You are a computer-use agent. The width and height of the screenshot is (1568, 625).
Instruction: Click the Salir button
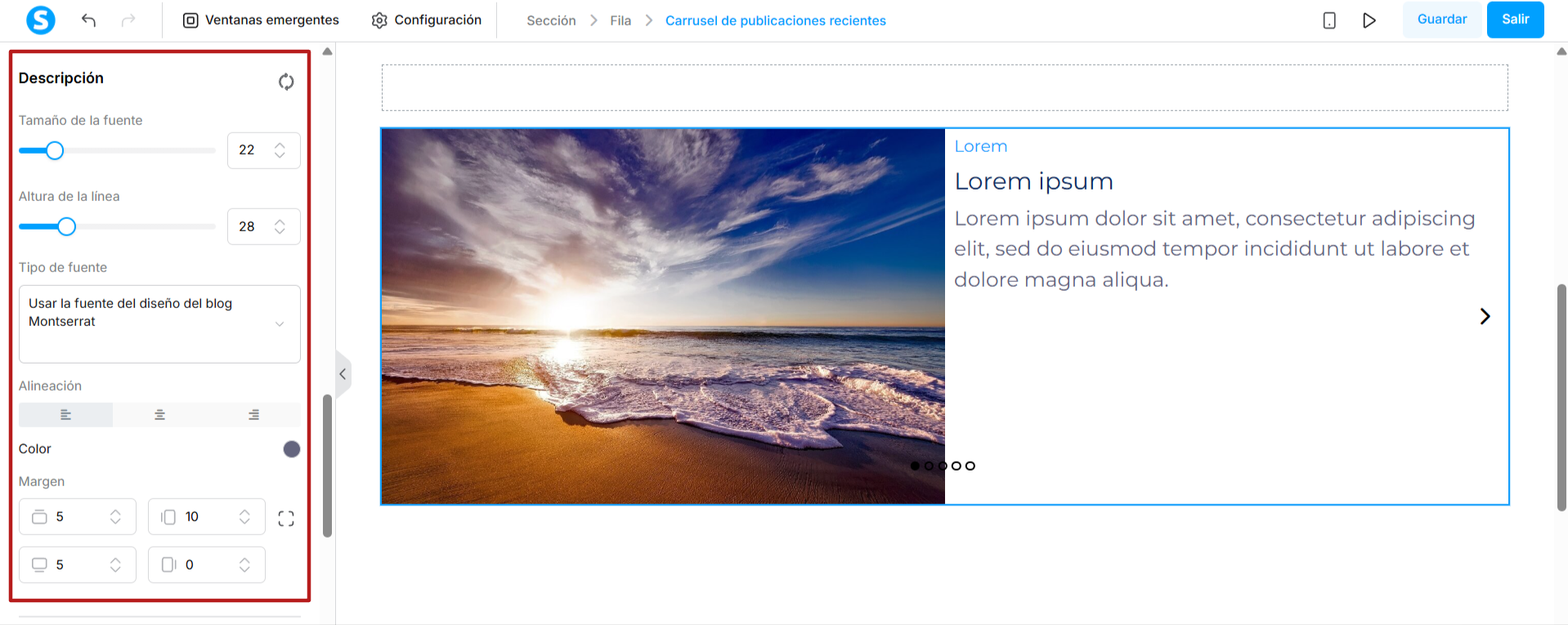[1515, 20]
